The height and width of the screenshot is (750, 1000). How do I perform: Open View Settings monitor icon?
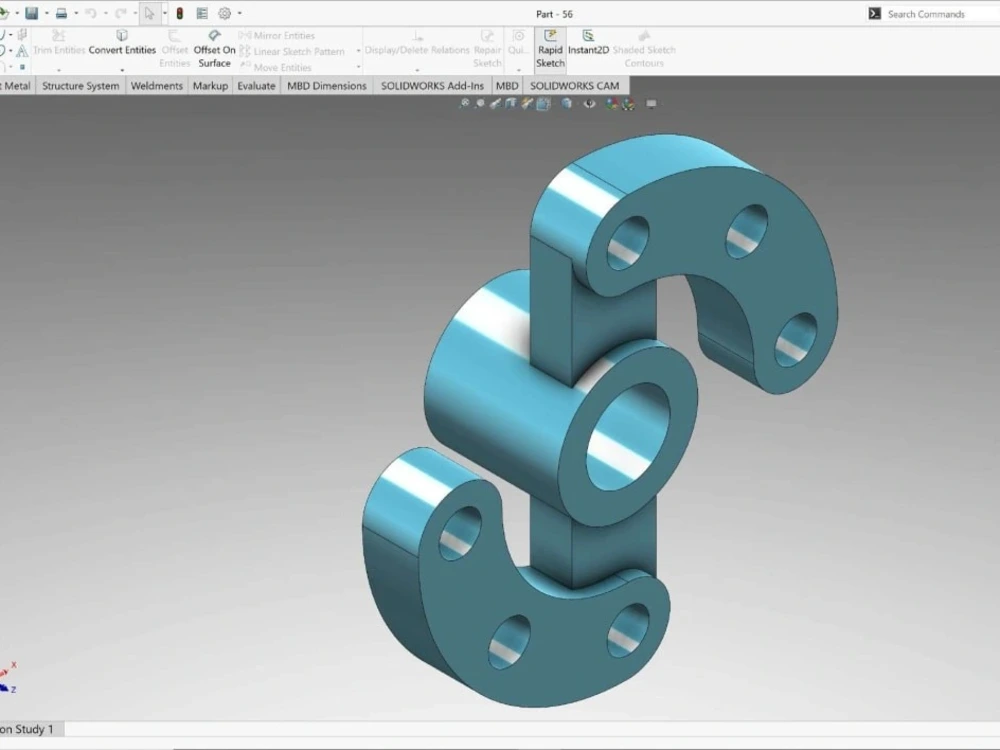[651, 103]
